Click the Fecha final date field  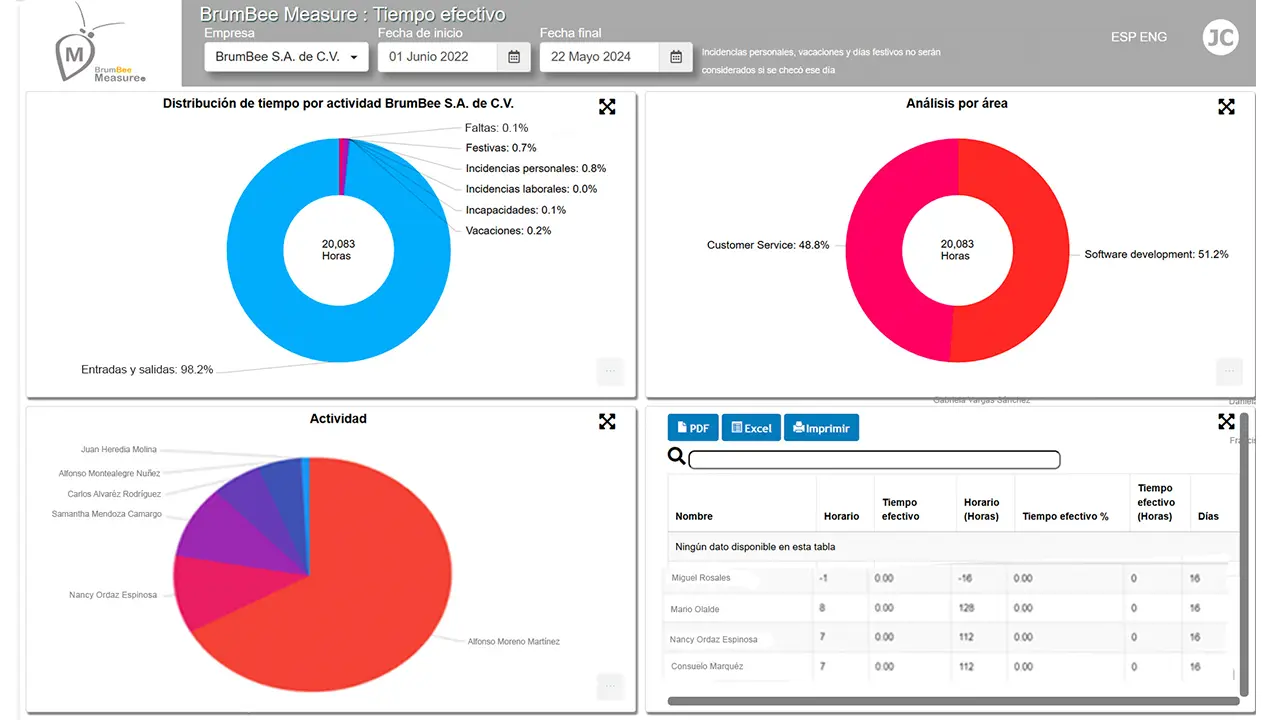(x=600, y=57)
